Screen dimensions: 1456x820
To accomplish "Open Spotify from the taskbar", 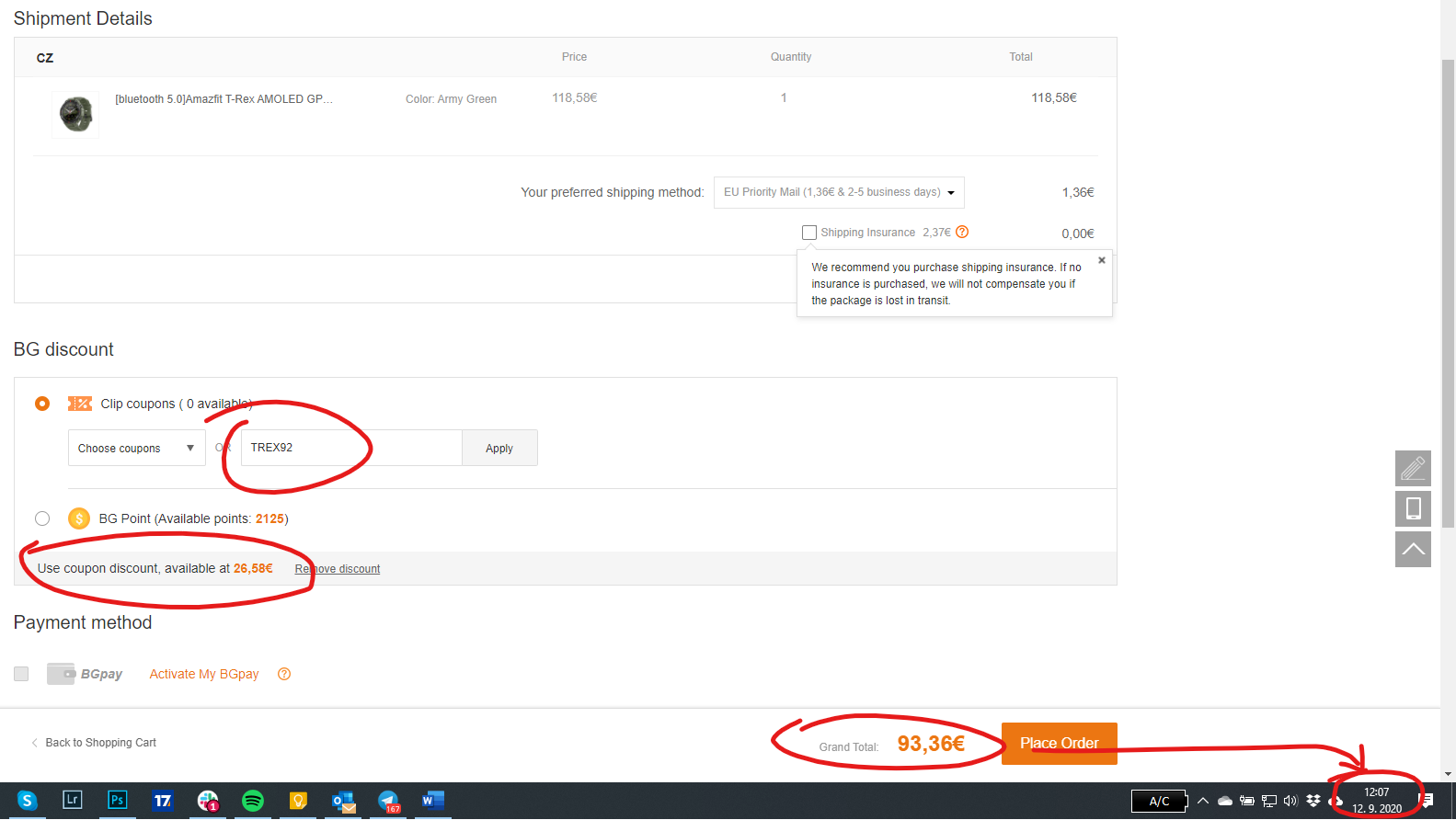I will click(x=253, y=801).
